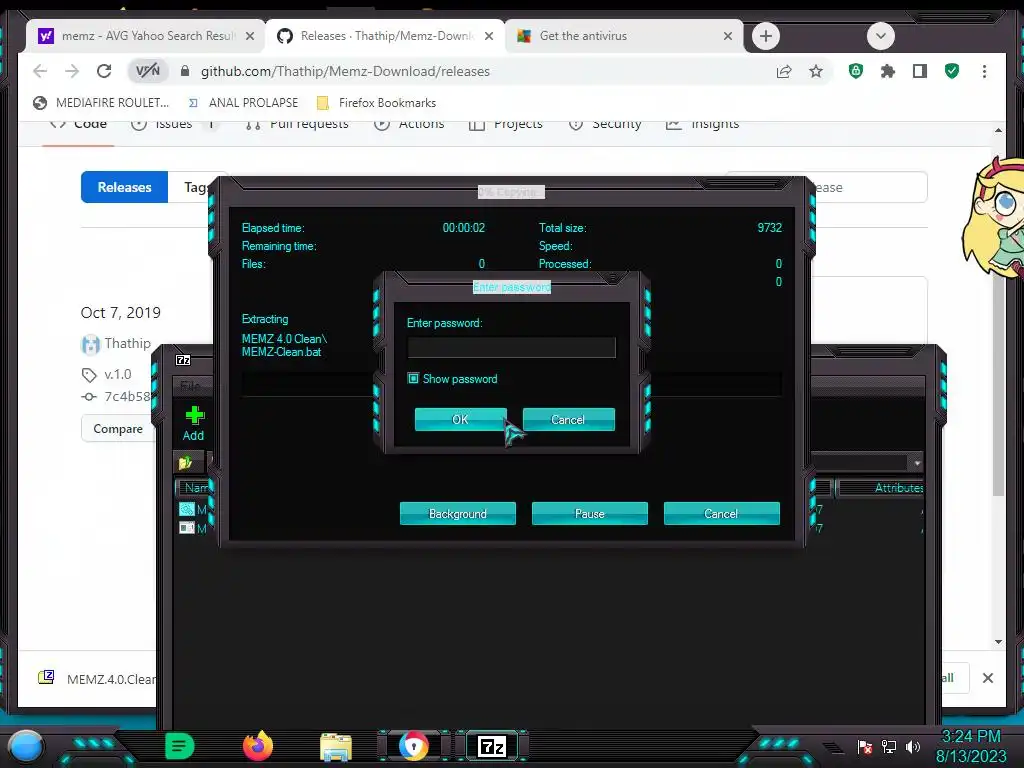Go forward in browser history

click(x=72, y=71)
